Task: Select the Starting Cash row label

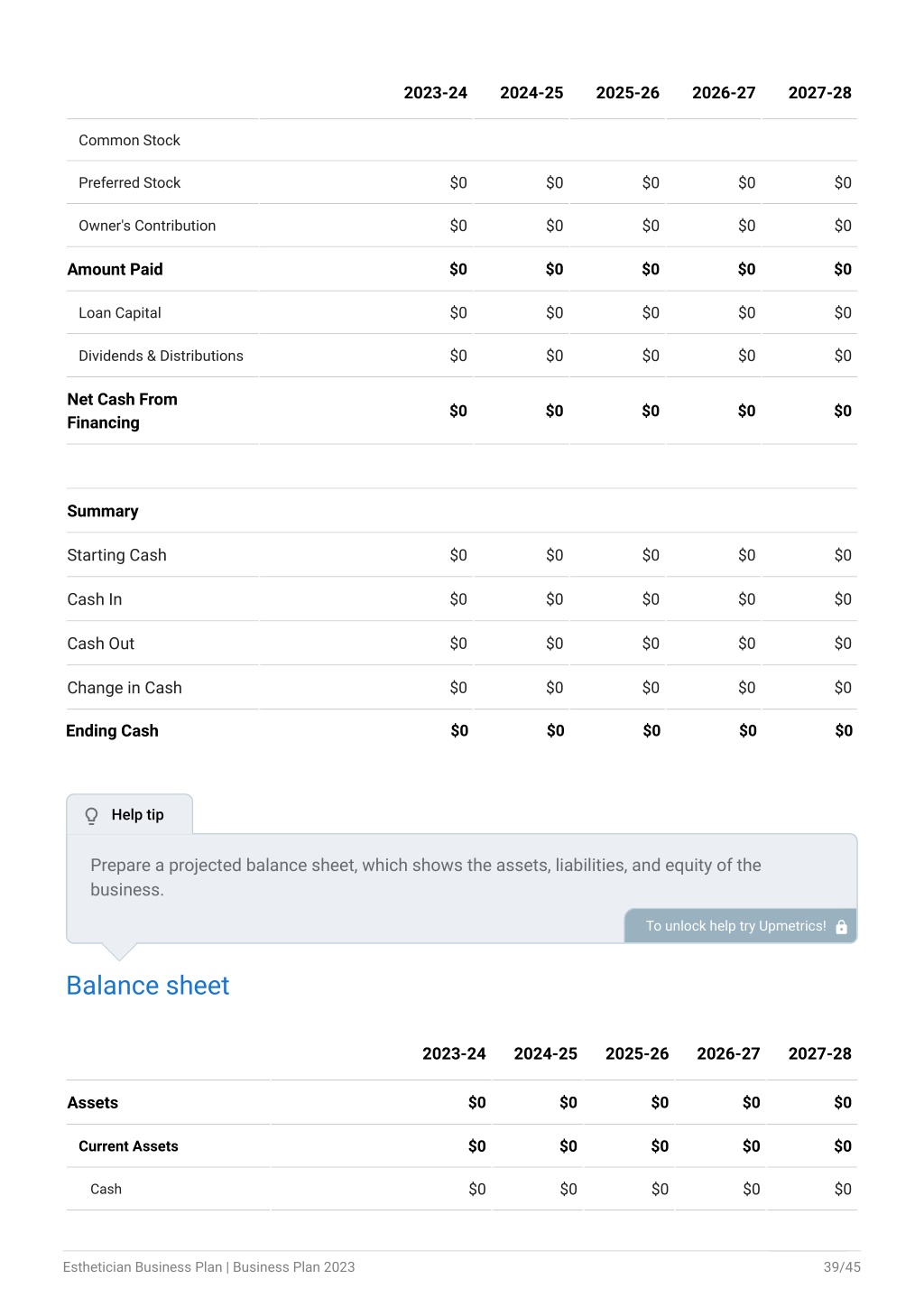Action: click(117, 555)
